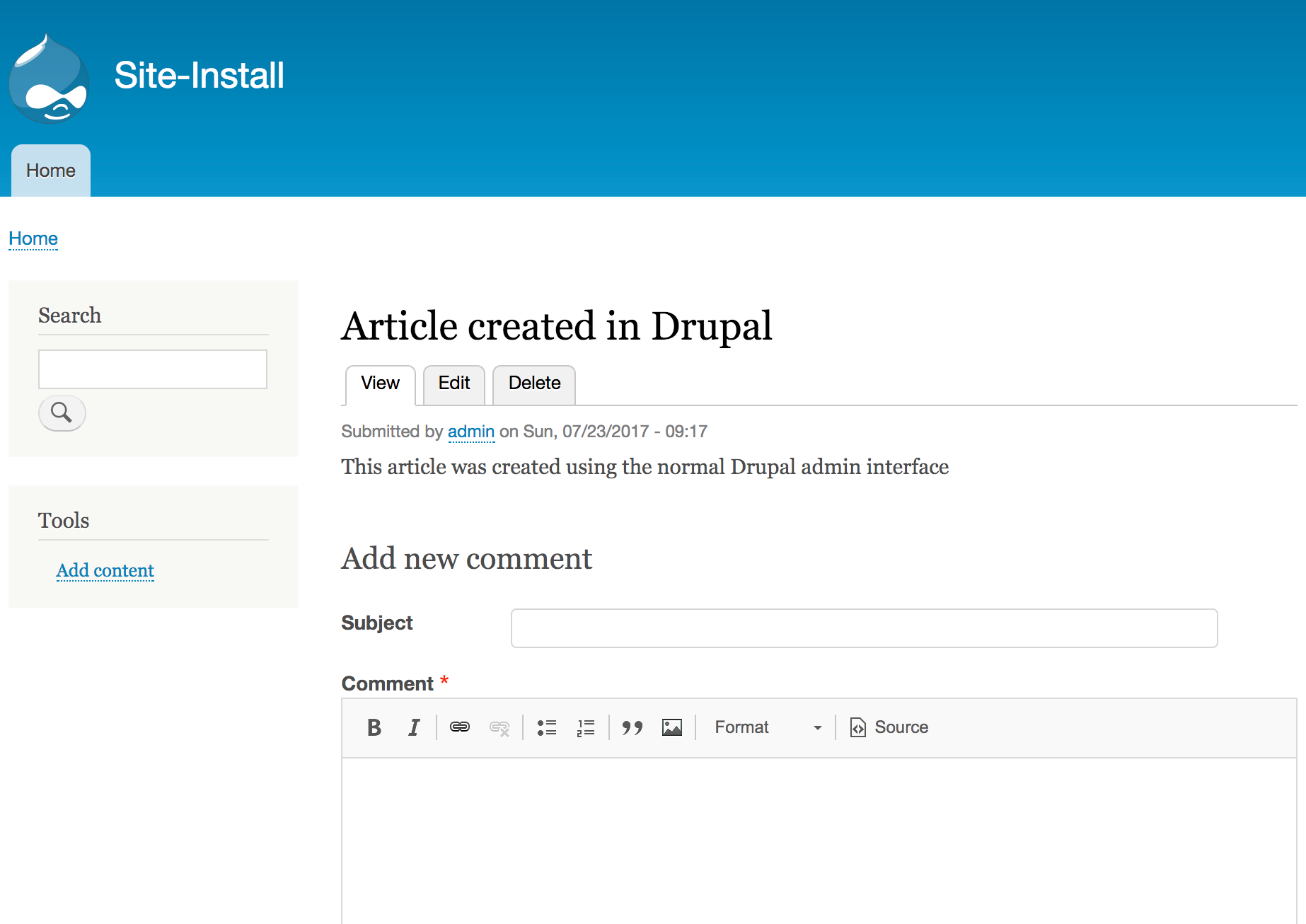This screenshot has height=924, width=1306.
Task: Switch to the Edit tab
Action: pyautogui.click(x=453, y=383)
